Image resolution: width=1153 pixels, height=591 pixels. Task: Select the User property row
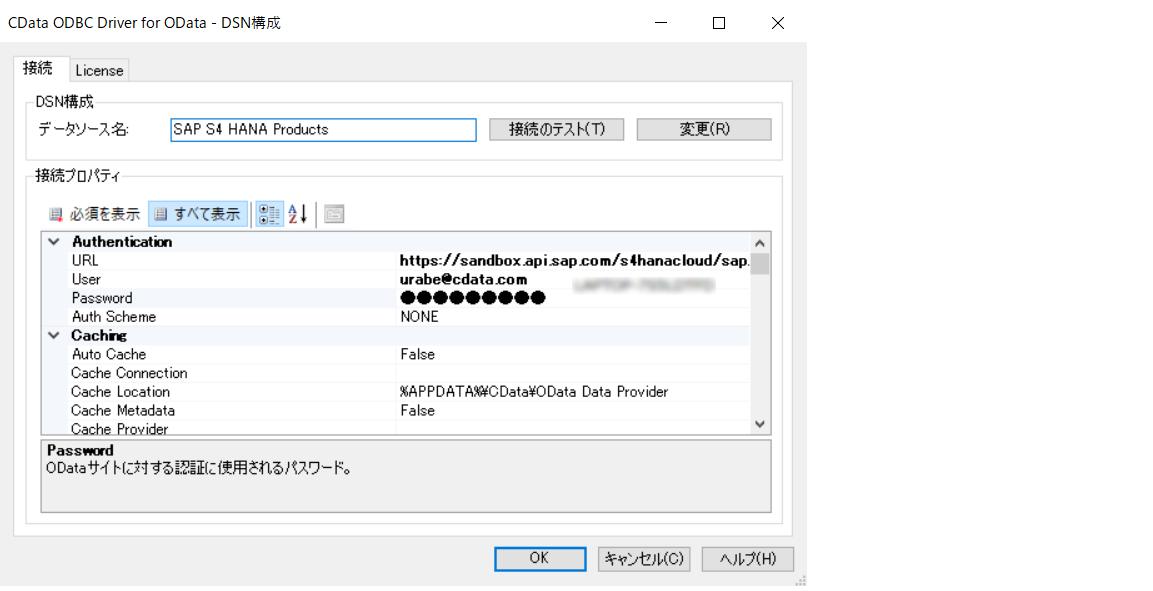tap(409, 279)
